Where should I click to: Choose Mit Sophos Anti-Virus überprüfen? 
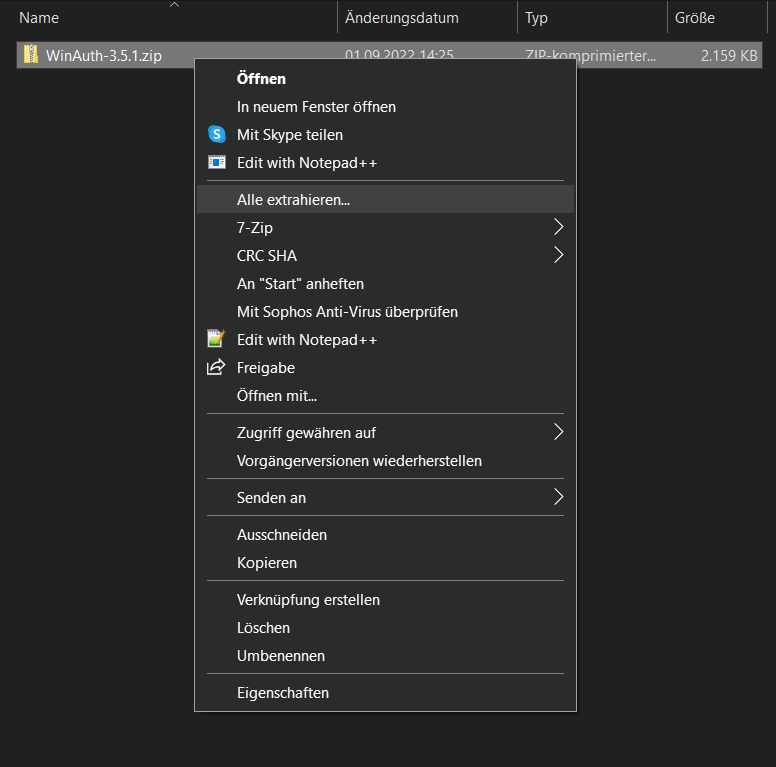(x=347, y=311)
